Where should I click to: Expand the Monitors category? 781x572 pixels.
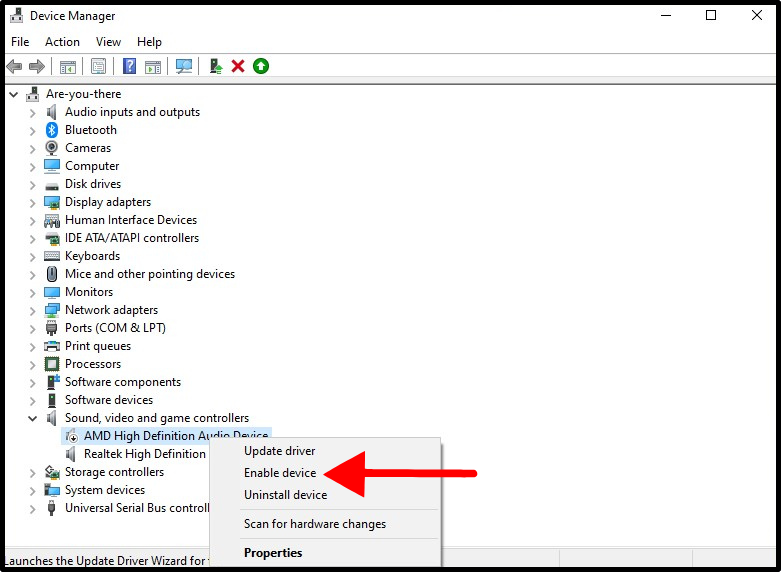pyautogui.click(x=32, y=293)
